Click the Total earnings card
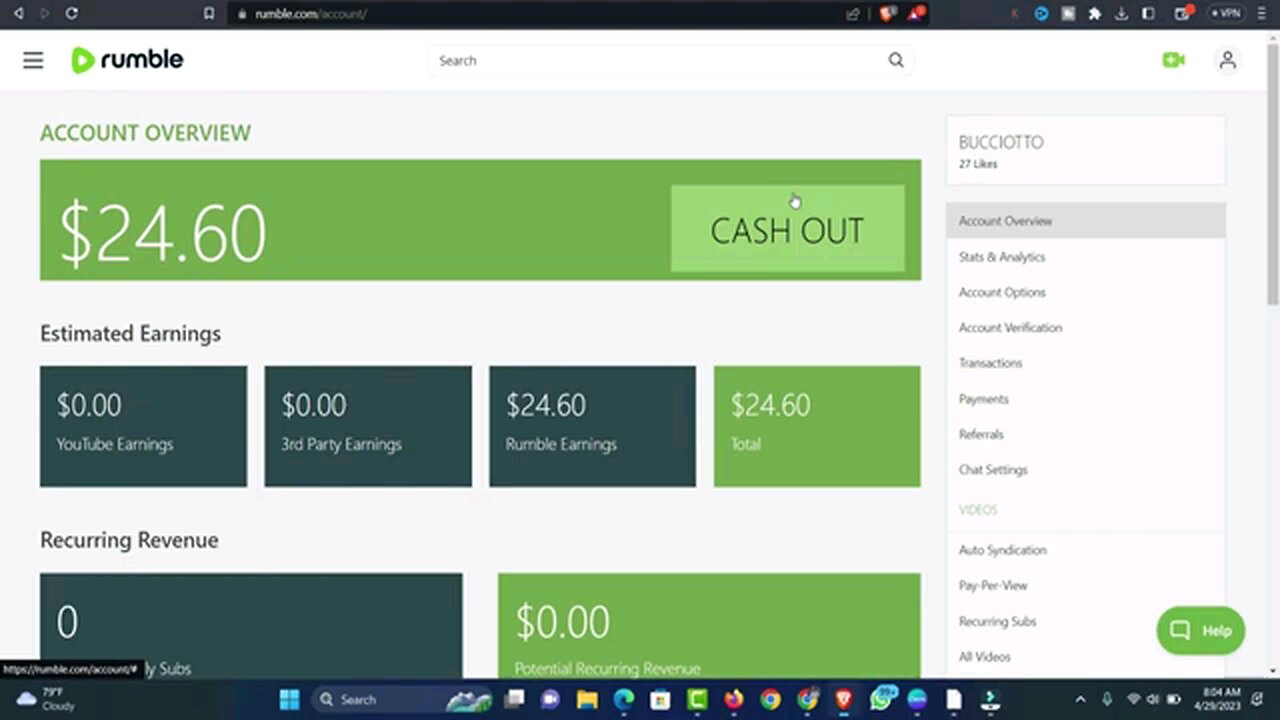Screen dimensions: 1280x720 [817, 426]
